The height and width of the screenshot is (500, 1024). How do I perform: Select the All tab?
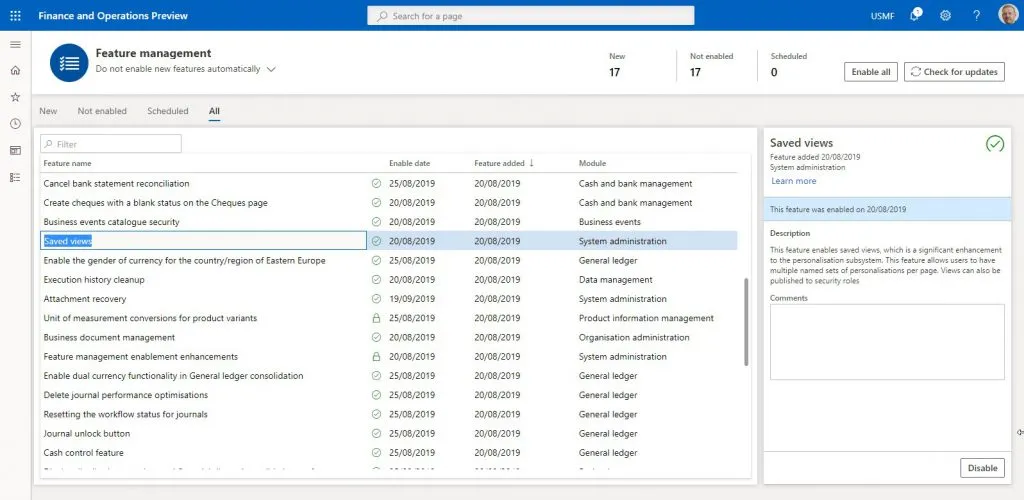pos(214,111)
